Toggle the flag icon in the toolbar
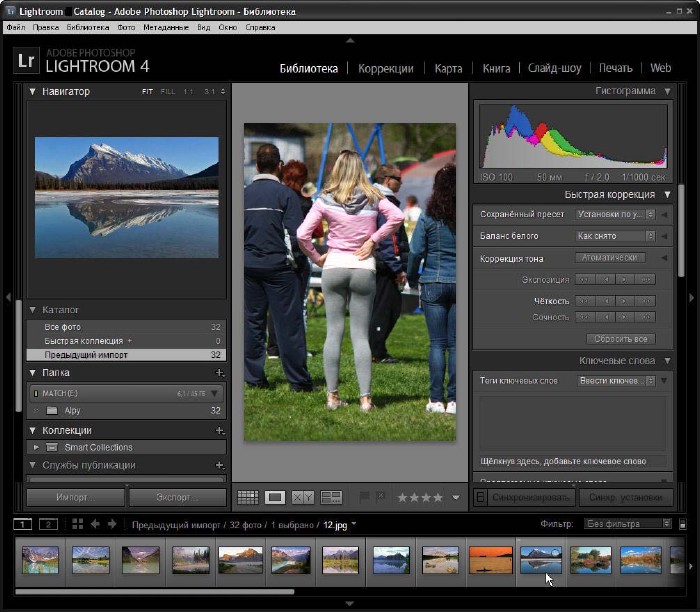Image resolution: width=700 pixels, height=612 pixels. coord(365,497)
